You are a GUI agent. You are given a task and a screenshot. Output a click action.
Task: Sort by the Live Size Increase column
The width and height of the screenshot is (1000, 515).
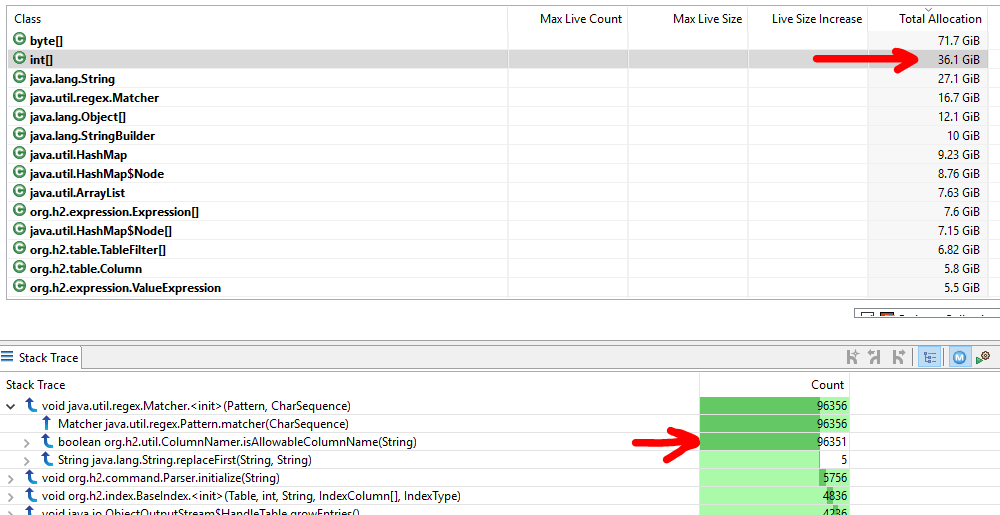click(x=807, y=19)
